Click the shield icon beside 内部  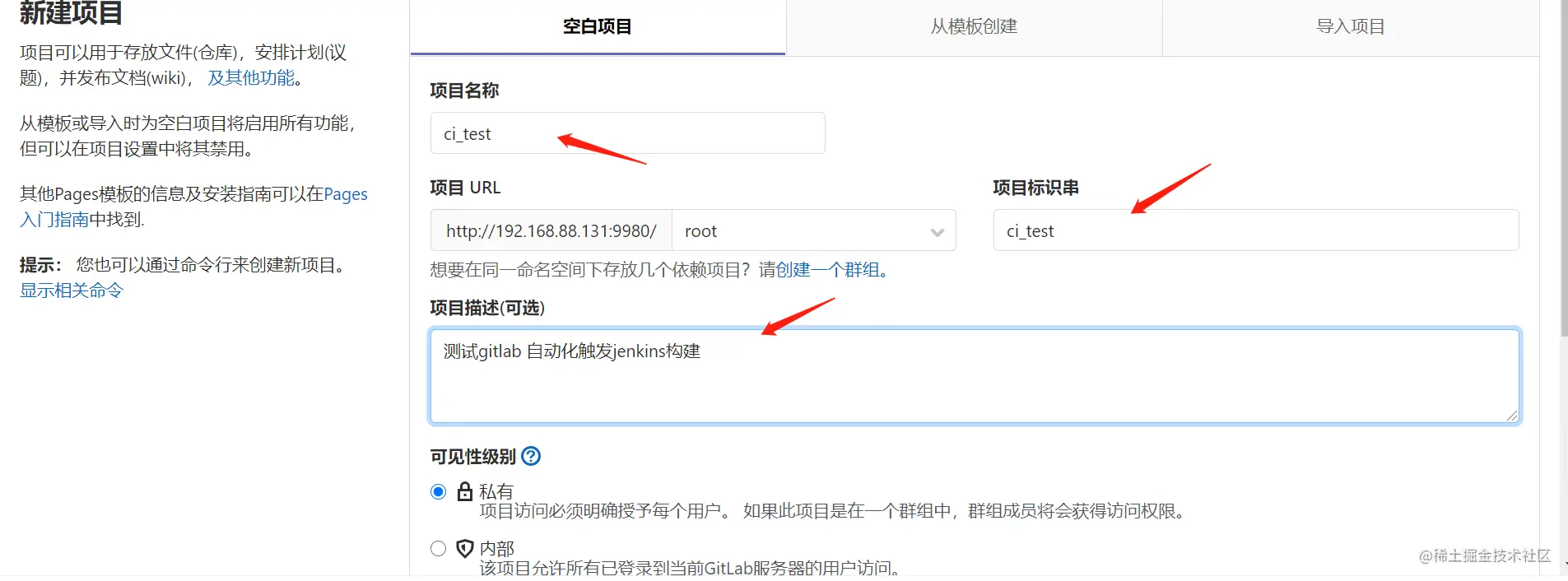click(465, 548)
